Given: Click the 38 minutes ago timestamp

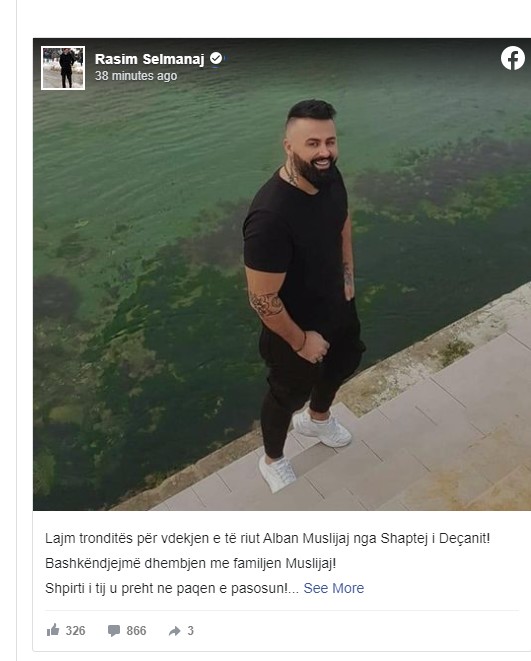Looking at the screenshot, I should tap(136, 76).
